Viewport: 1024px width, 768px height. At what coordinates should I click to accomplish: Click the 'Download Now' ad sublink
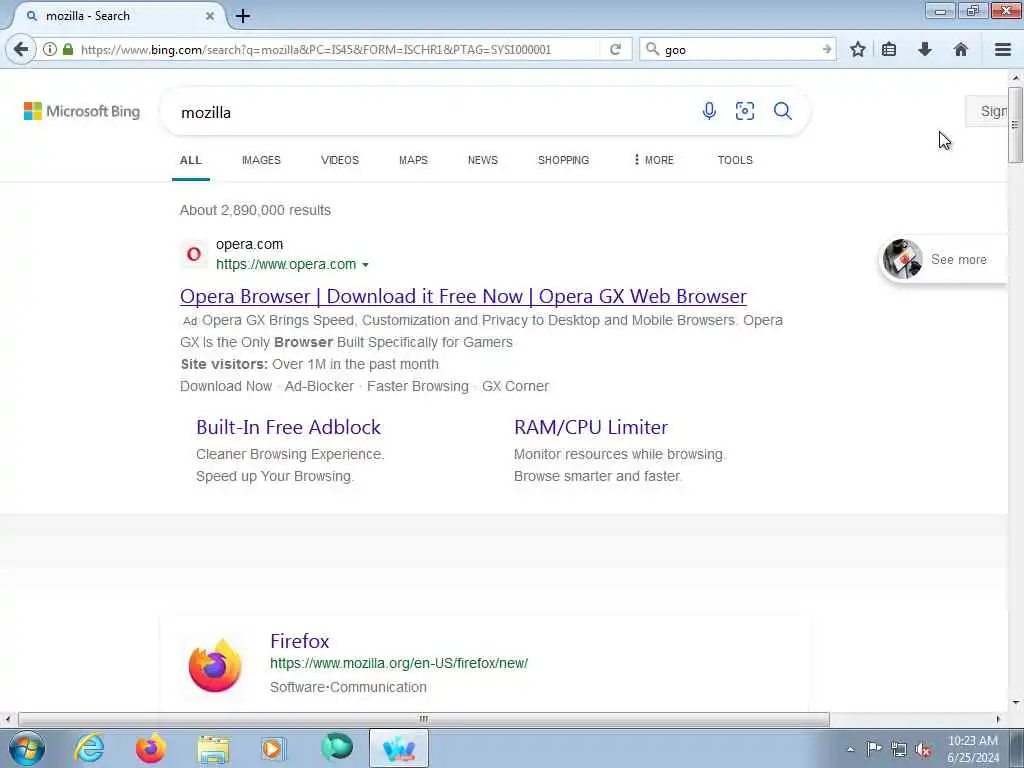pos(226,387)
